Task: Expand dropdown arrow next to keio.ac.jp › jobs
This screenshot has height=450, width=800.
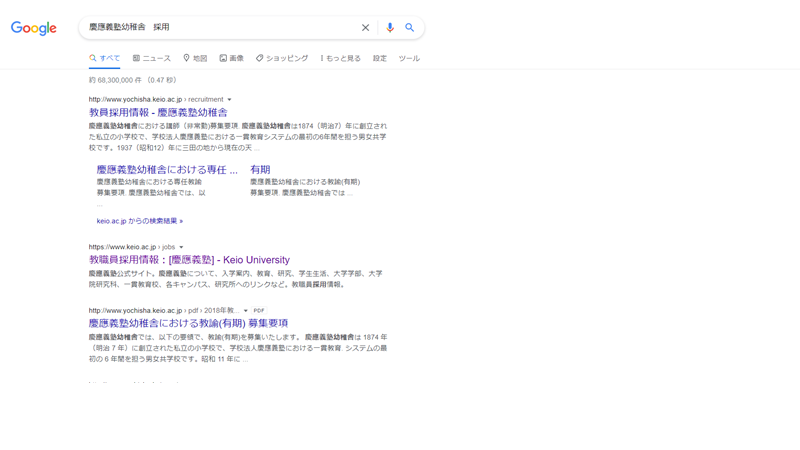Action: (181, 247)
